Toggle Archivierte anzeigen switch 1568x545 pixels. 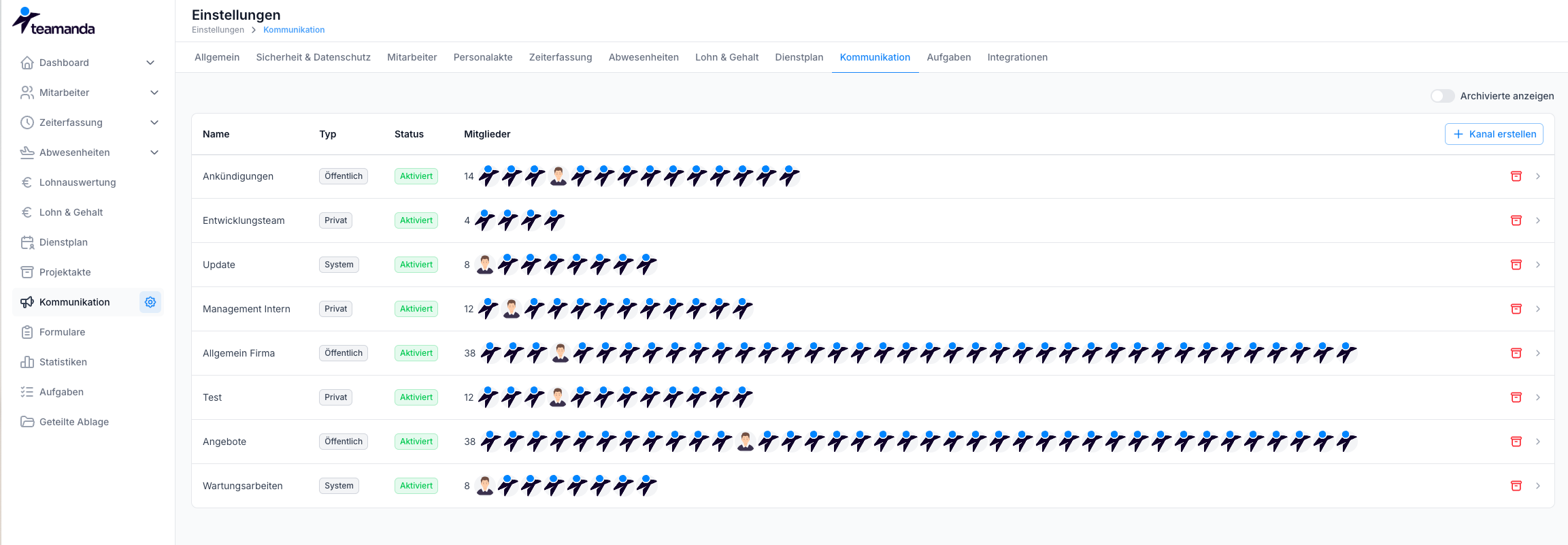coord(1442,96)
